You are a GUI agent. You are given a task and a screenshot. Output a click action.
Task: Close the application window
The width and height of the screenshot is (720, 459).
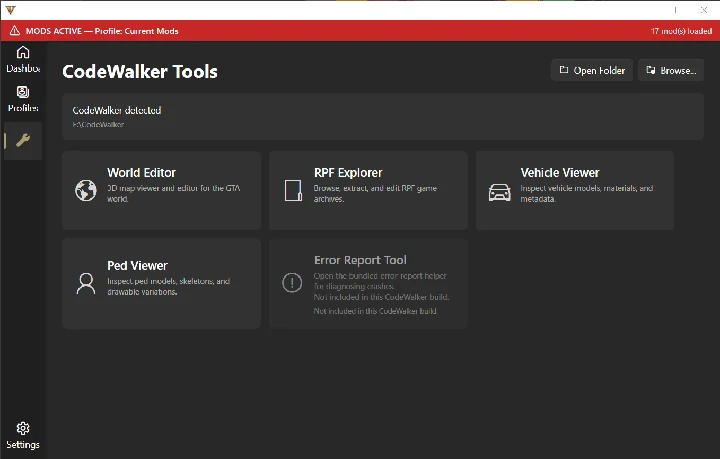pos(704,10)
